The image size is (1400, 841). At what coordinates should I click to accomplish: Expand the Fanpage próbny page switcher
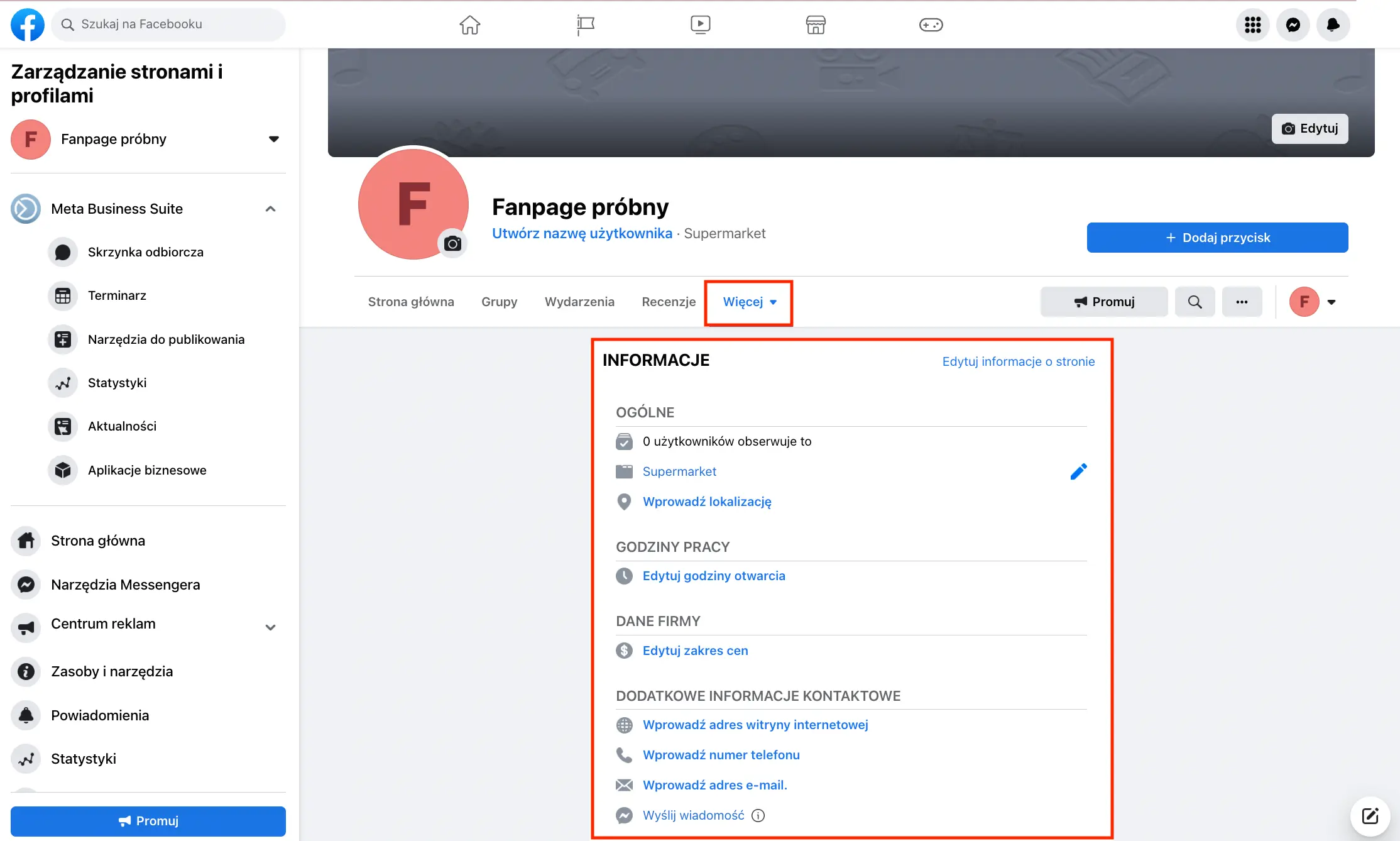tap(273, 139)
